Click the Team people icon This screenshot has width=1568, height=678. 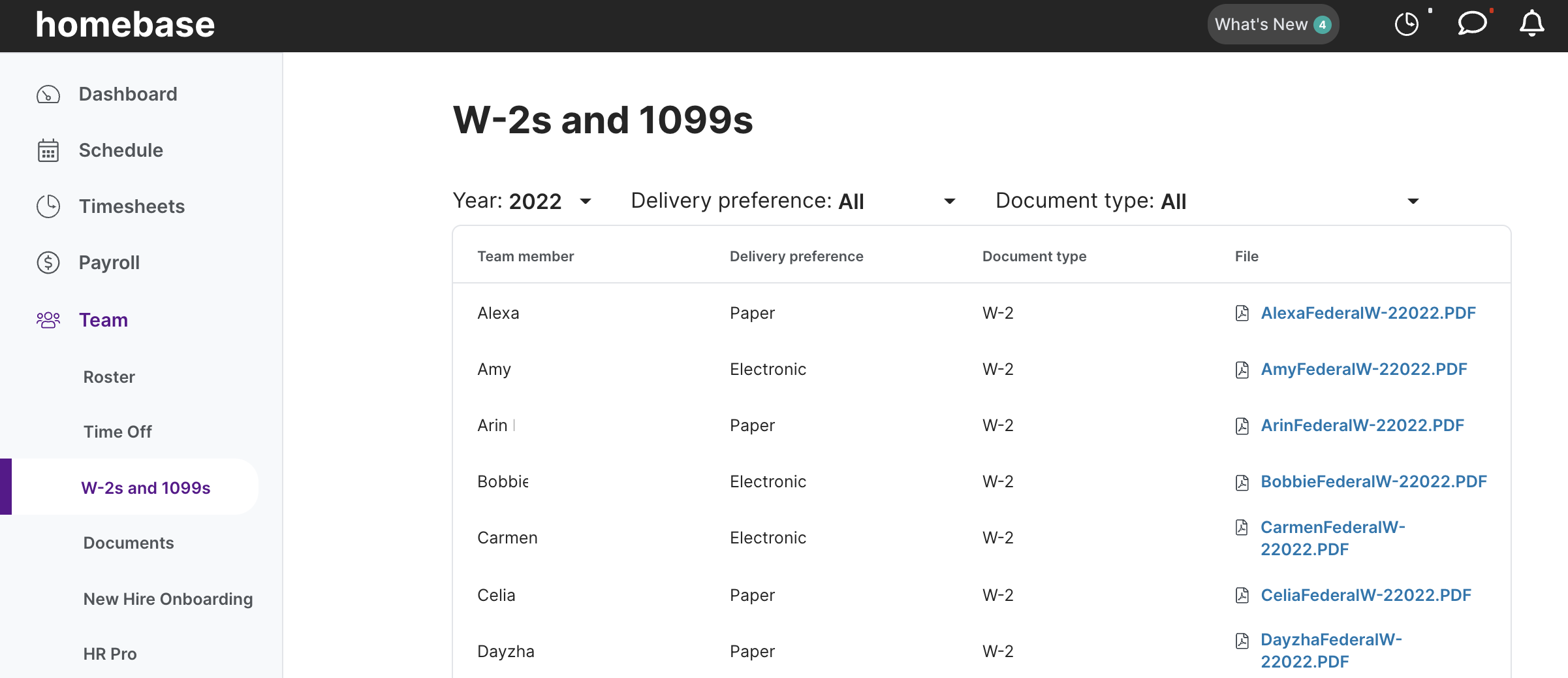tap(48, 320)
